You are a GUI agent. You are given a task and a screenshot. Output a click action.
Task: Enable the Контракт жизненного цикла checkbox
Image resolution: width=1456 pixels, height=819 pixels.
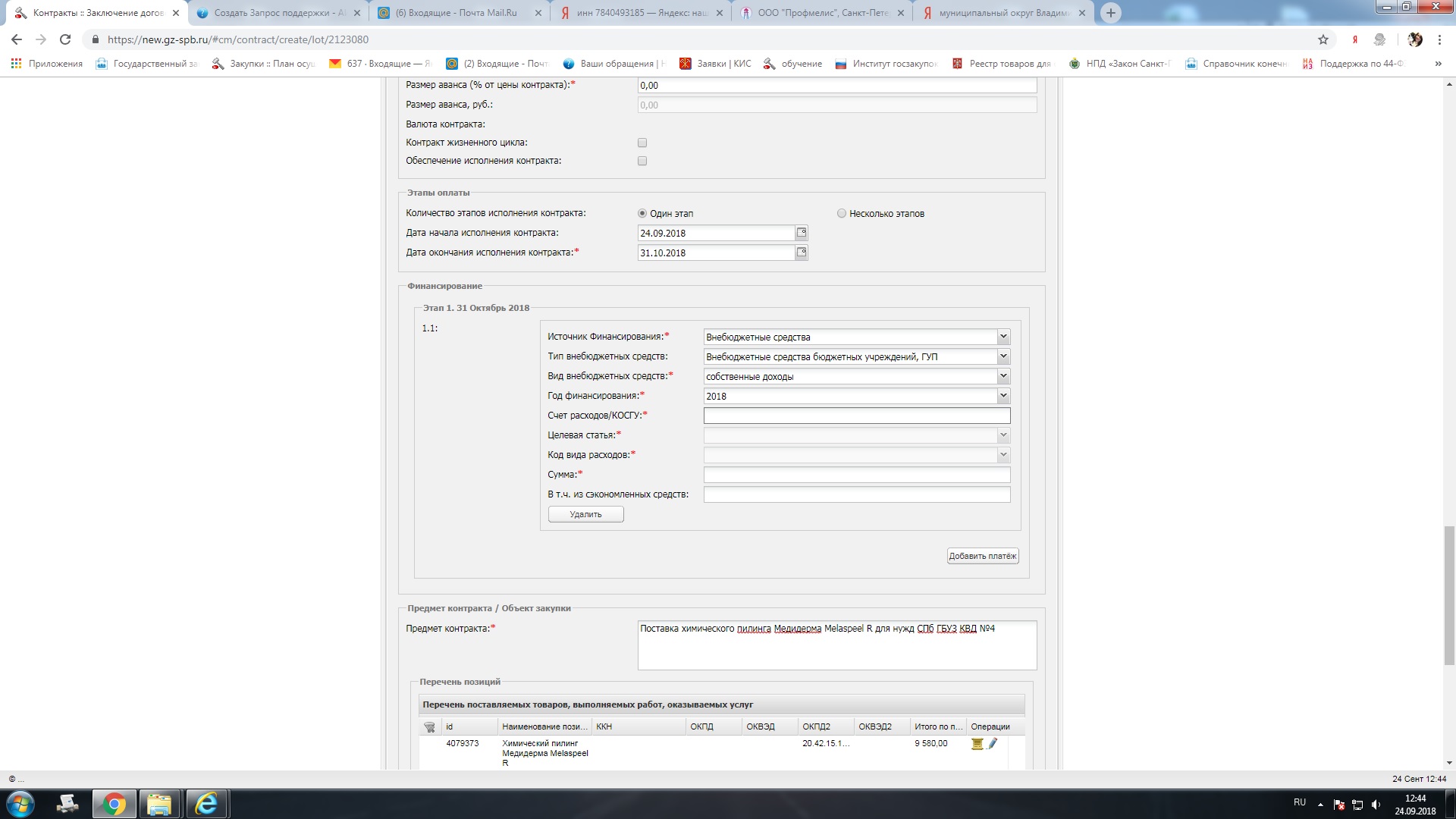[x=642, y=143]
